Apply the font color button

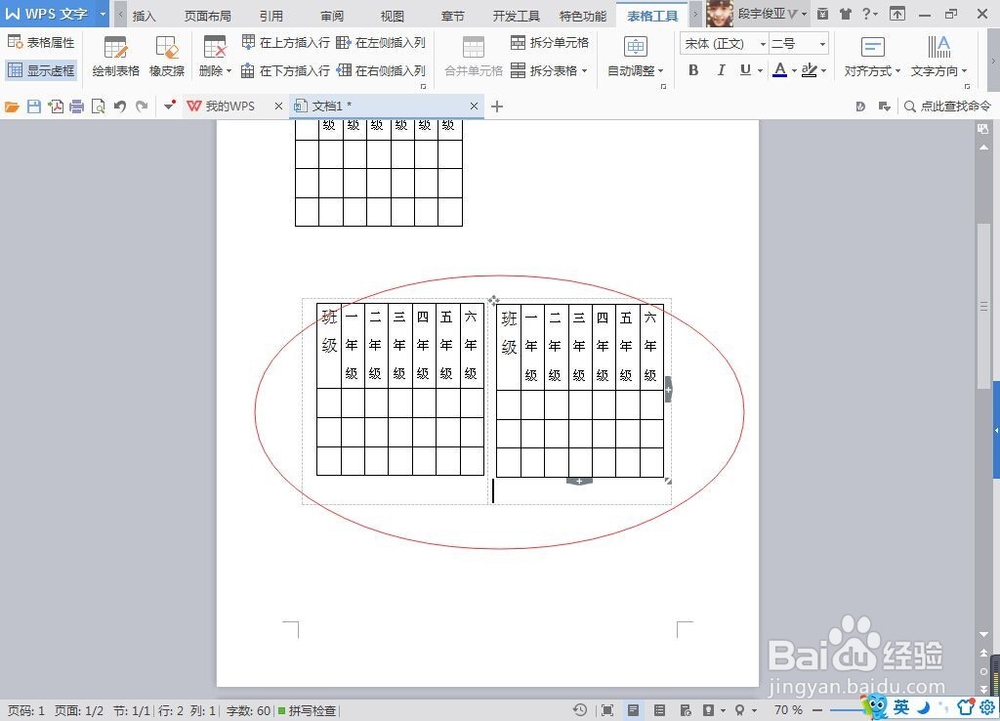coord(779,70)
